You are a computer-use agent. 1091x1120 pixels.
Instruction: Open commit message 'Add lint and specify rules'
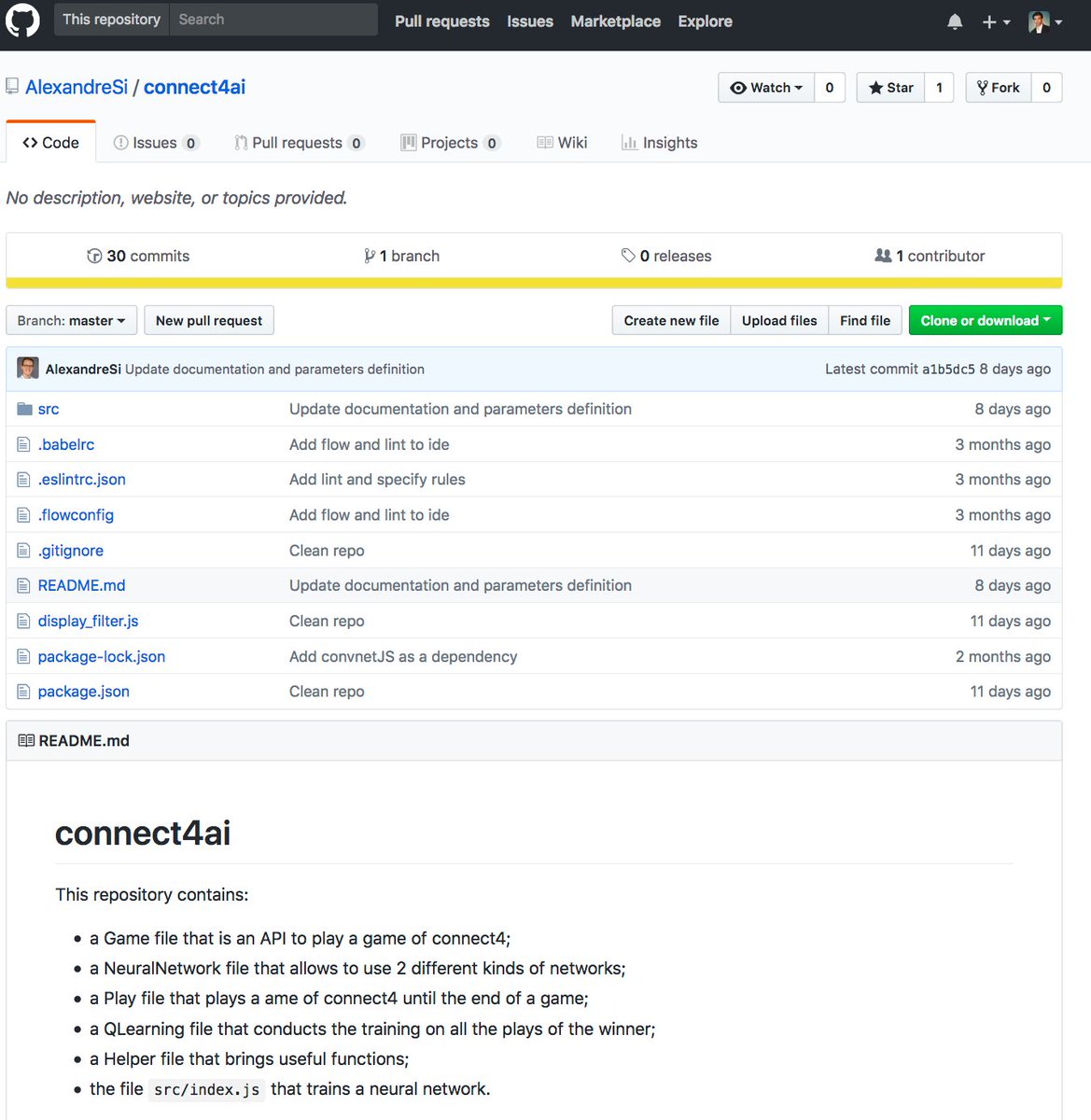pos(377,480)
